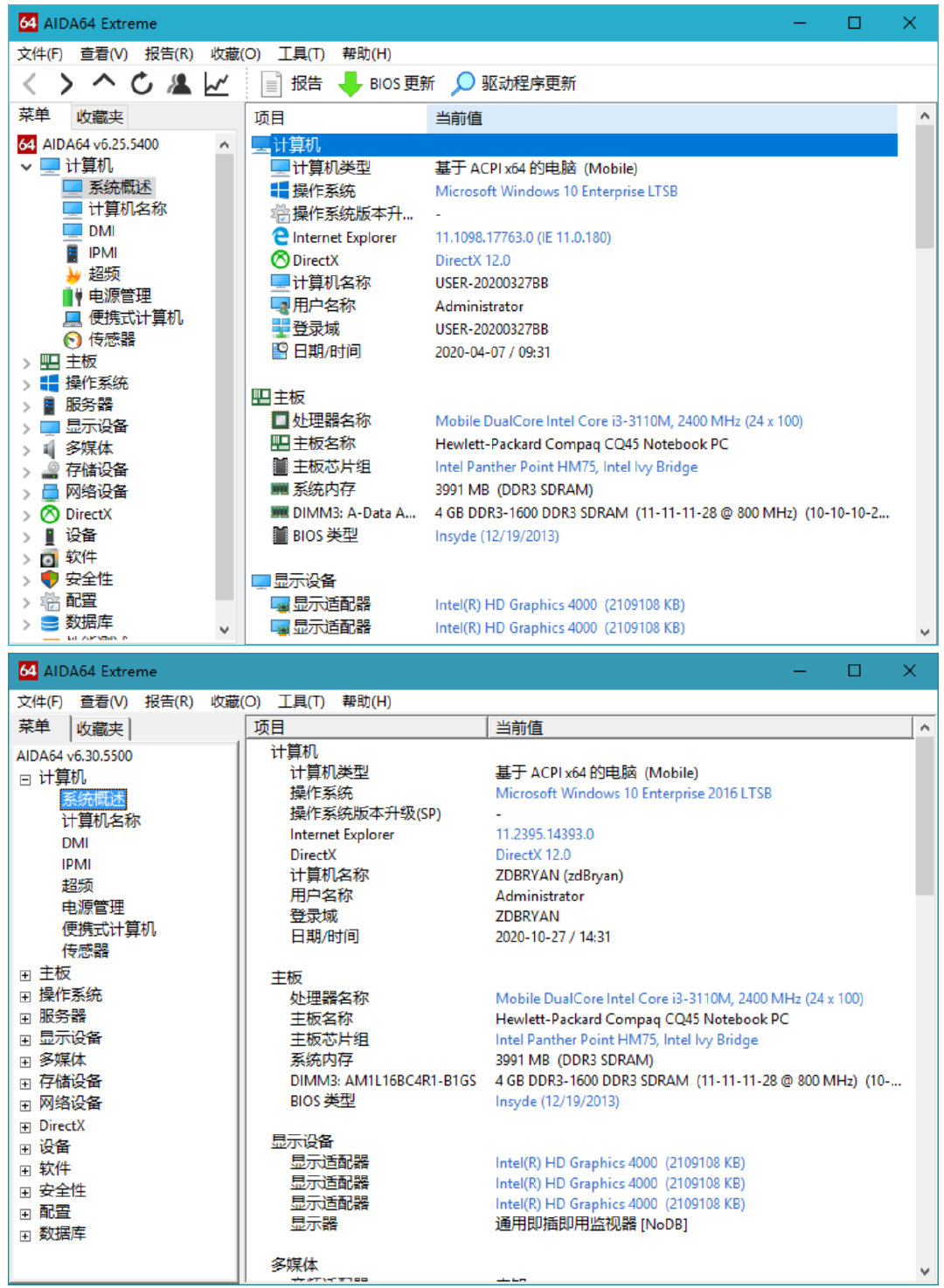Click the 报告 report icon in the v6.25 toolbar
Image resolution: width=944 pixels, height=1288 pixels.
point(272,84)
